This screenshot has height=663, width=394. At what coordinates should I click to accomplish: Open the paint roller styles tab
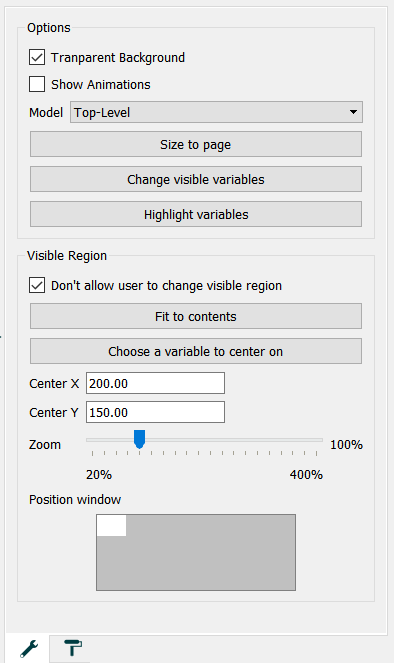point(73,648)
